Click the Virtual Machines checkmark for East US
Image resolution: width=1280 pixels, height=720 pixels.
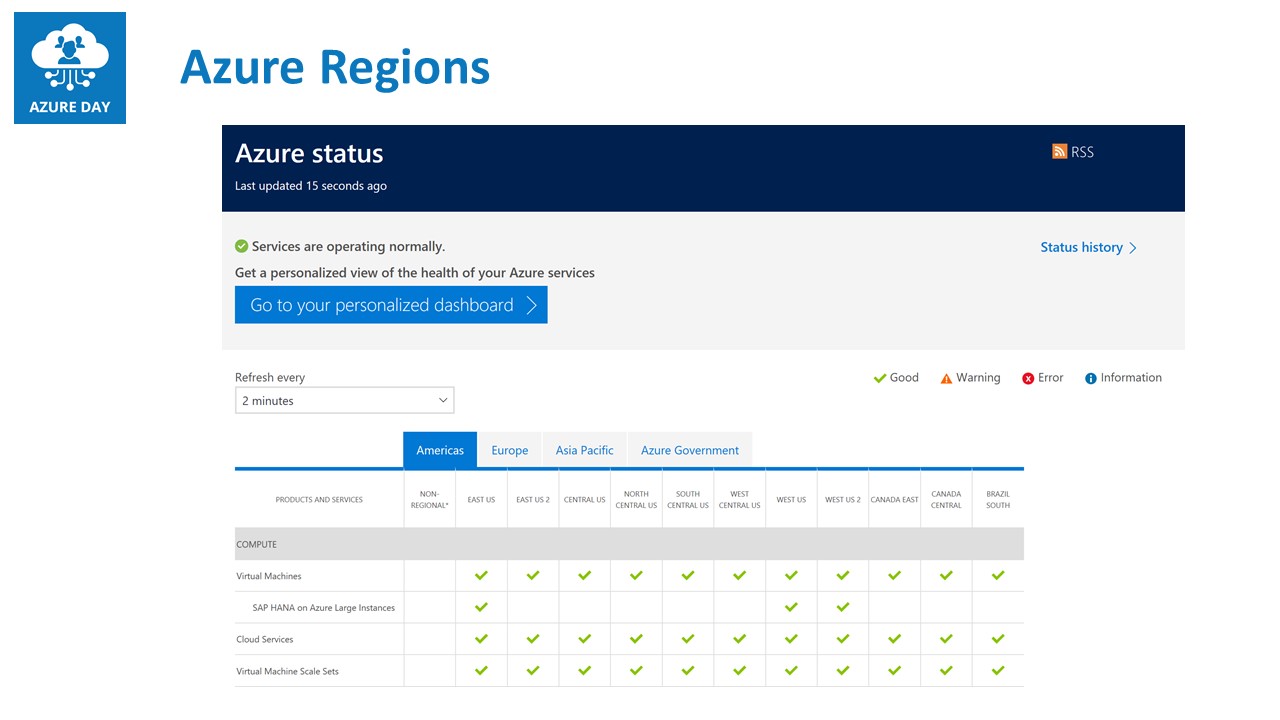coord(481,575)
